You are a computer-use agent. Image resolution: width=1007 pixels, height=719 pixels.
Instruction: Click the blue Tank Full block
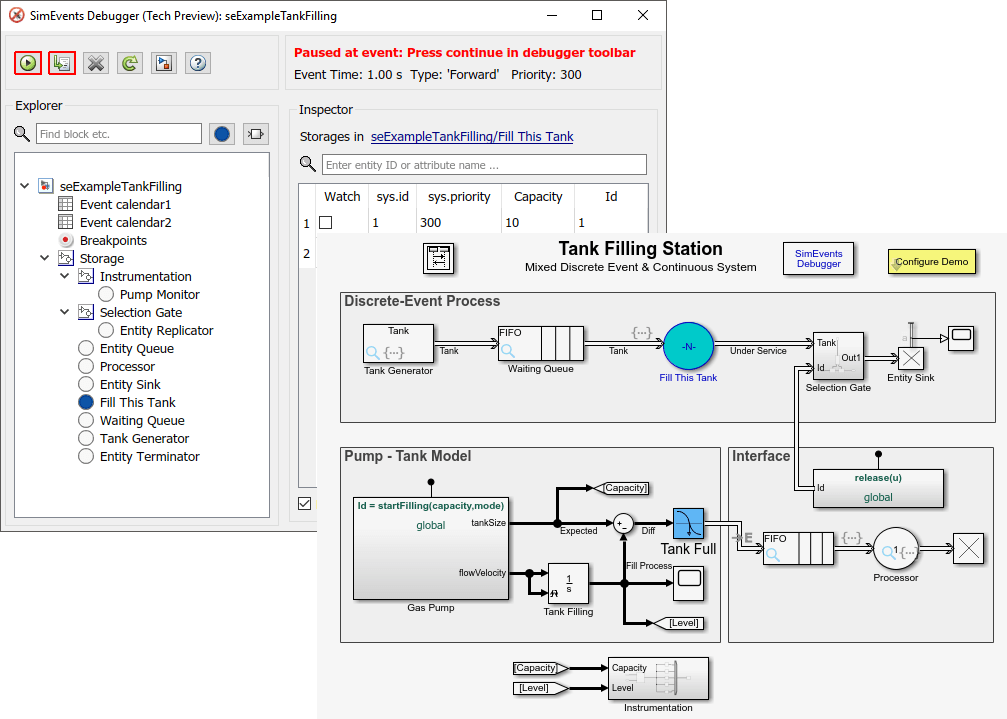pos(688,524)
